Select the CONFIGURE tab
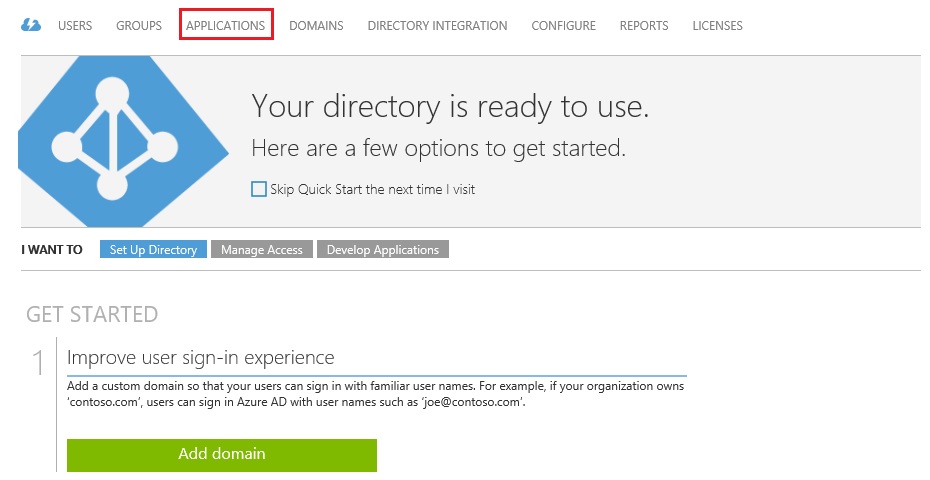This screenshot has height=480, width=930. [x=563, y=26]
